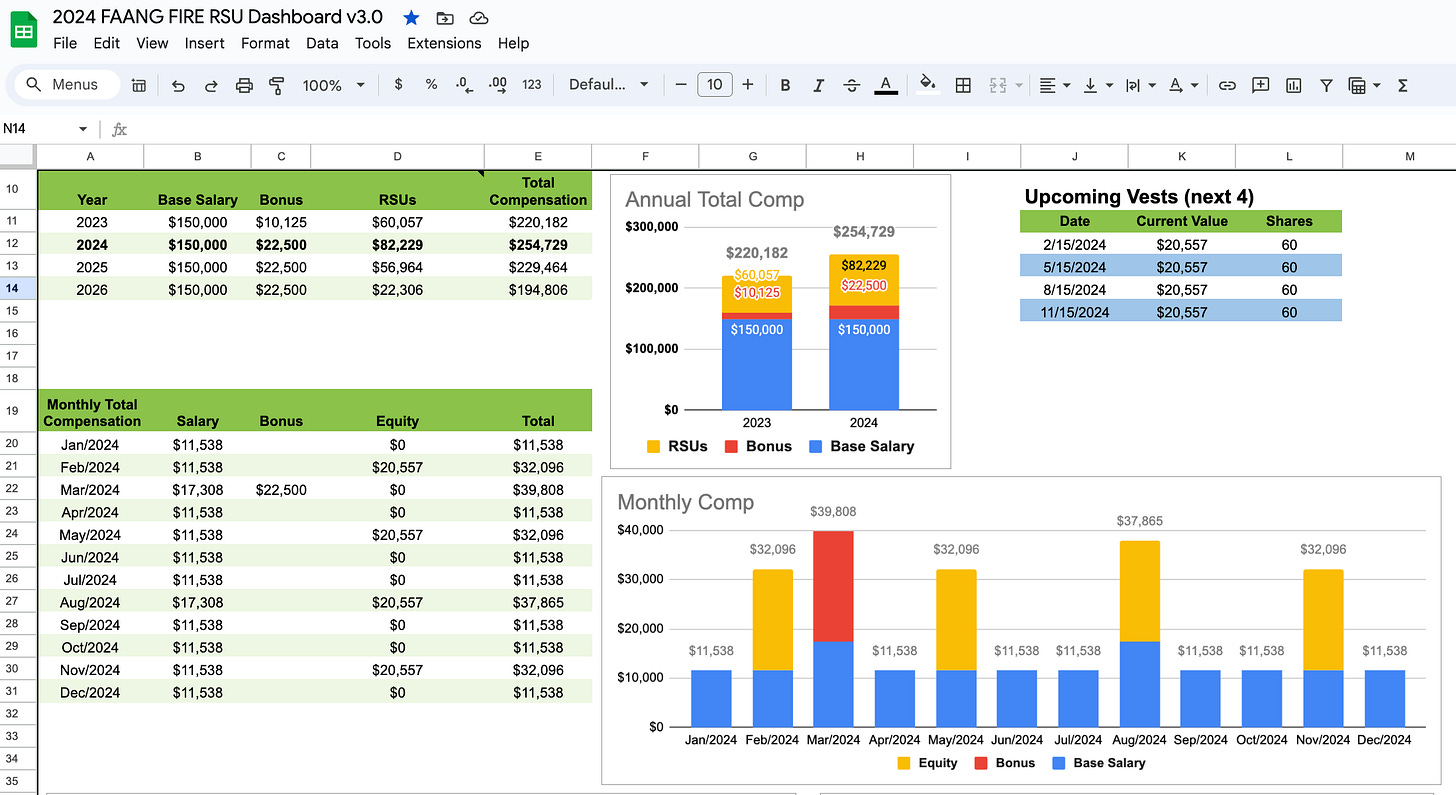This screenshot has width=1456, height=795.
Task: Open the text color picker
Action: pyautogui.click(x=886, y=85)
